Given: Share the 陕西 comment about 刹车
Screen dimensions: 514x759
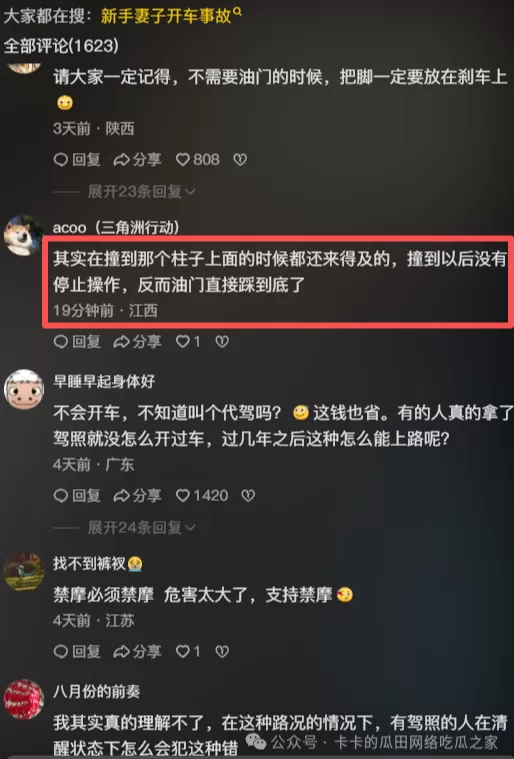Looking at the screenshot, I should tap(137, 159).
